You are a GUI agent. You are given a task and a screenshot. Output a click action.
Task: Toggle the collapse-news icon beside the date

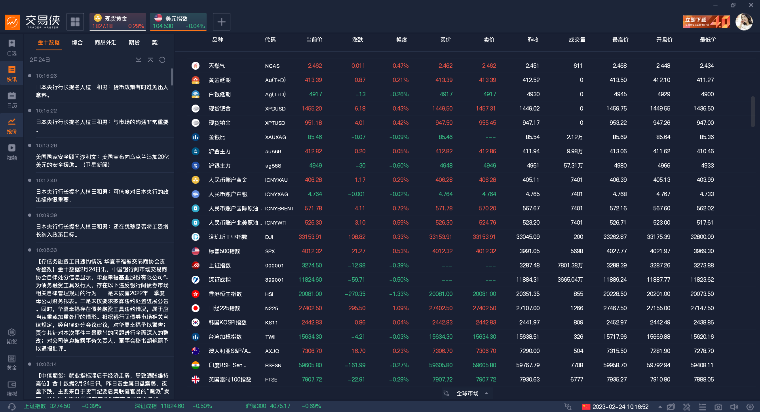click(x=139, y=60)
